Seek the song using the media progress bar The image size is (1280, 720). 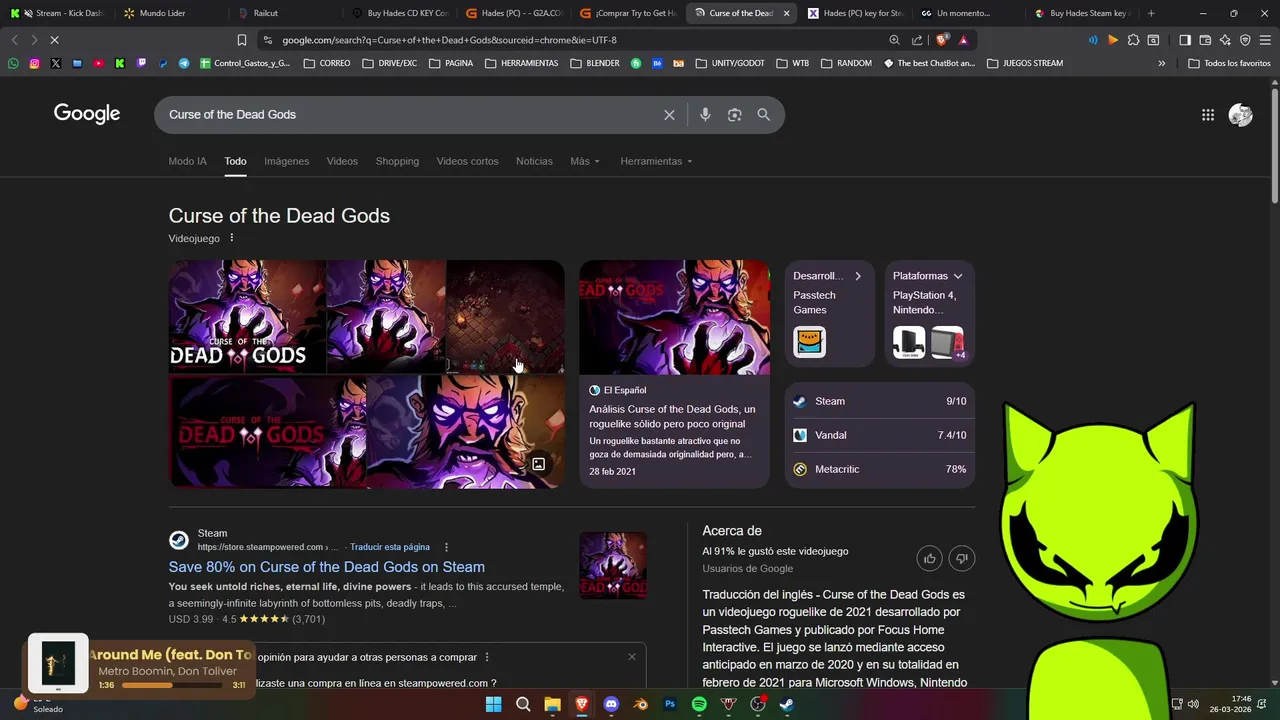172,685
